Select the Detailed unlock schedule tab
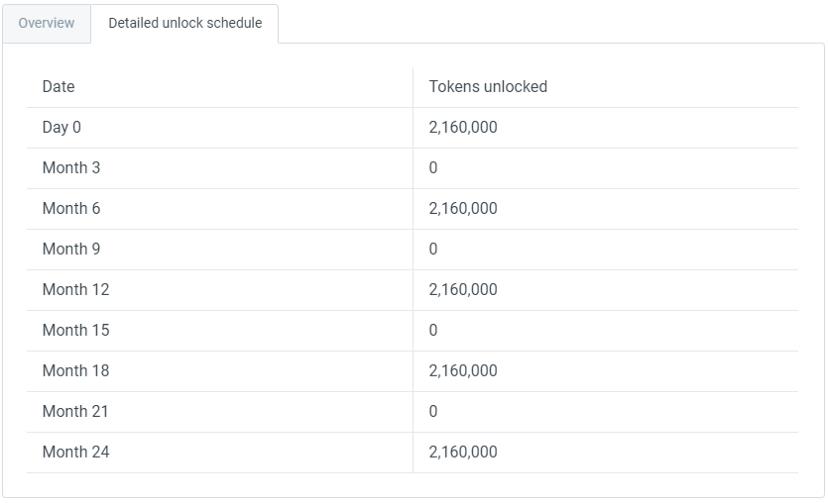Screen dimensions: 828x503 [x=185, y=24]
